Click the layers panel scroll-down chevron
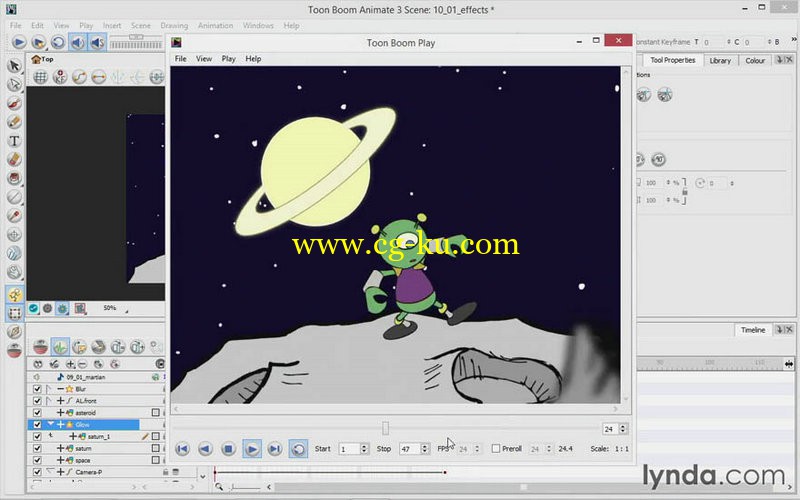Image resolution: width=800 pixels, height=500 pixels. 203,477
